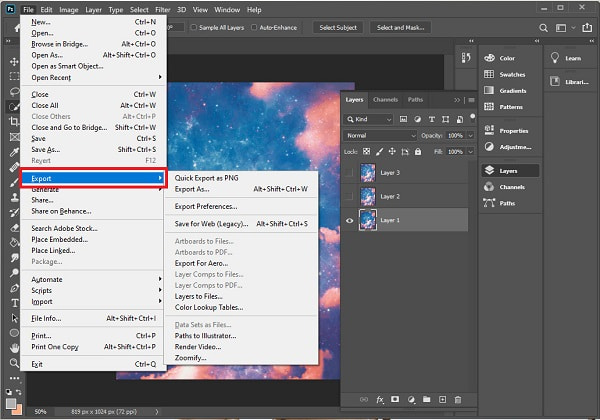Click the background color swatch
600x420 pixels.
pos(18,411)
